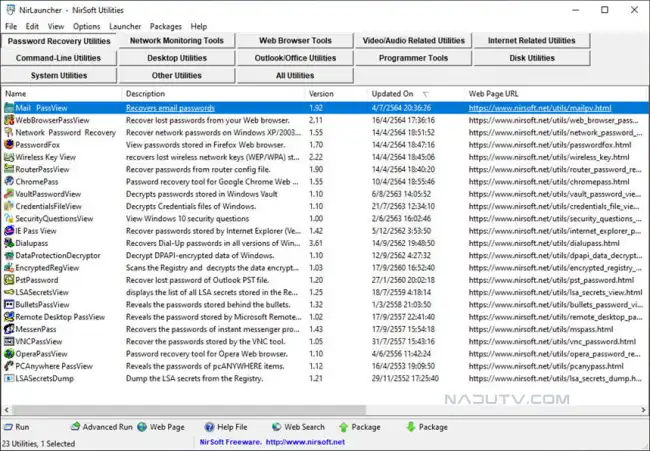Click the up-arrow Package button
This screenshot has width=650, height=451.
click(359, 427)
